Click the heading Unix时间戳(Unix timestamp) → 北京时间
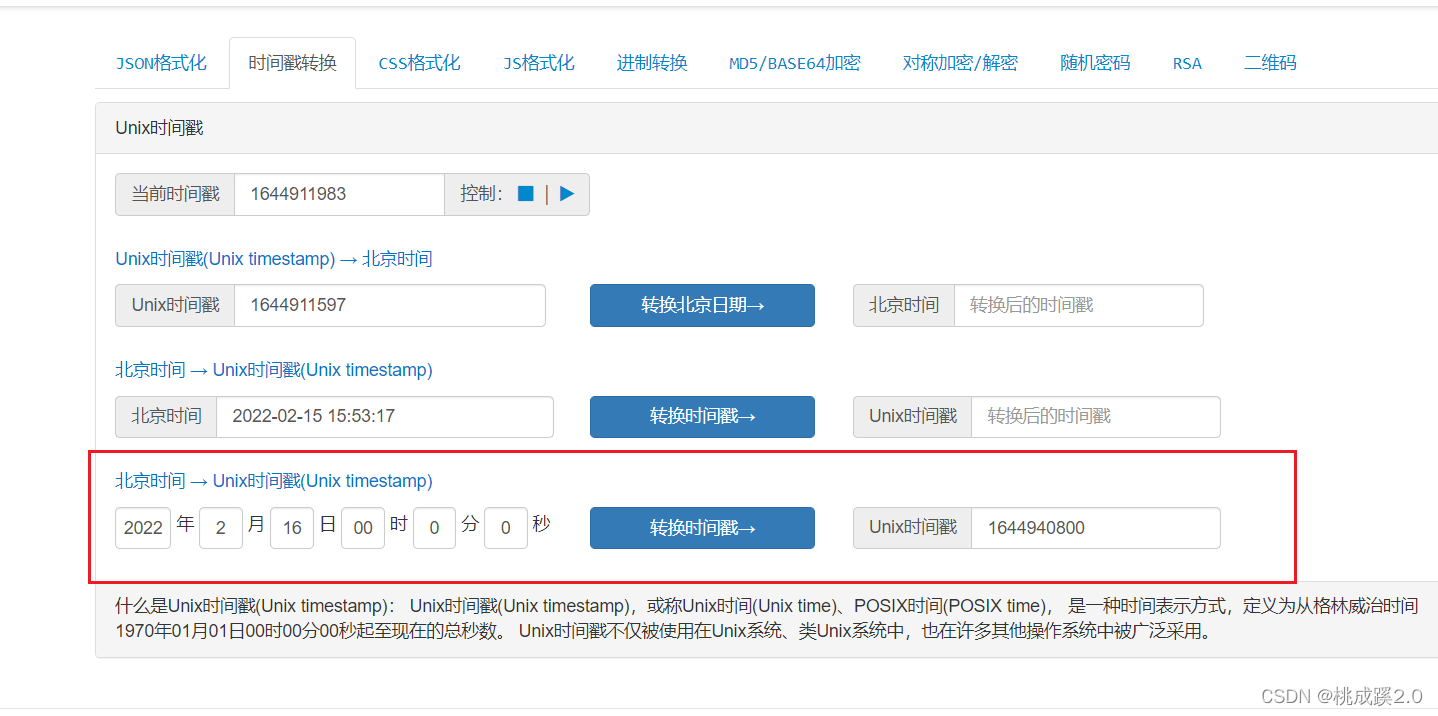Image resolution: width=1438 pixels, height=716 pixels. click(274, 259)
